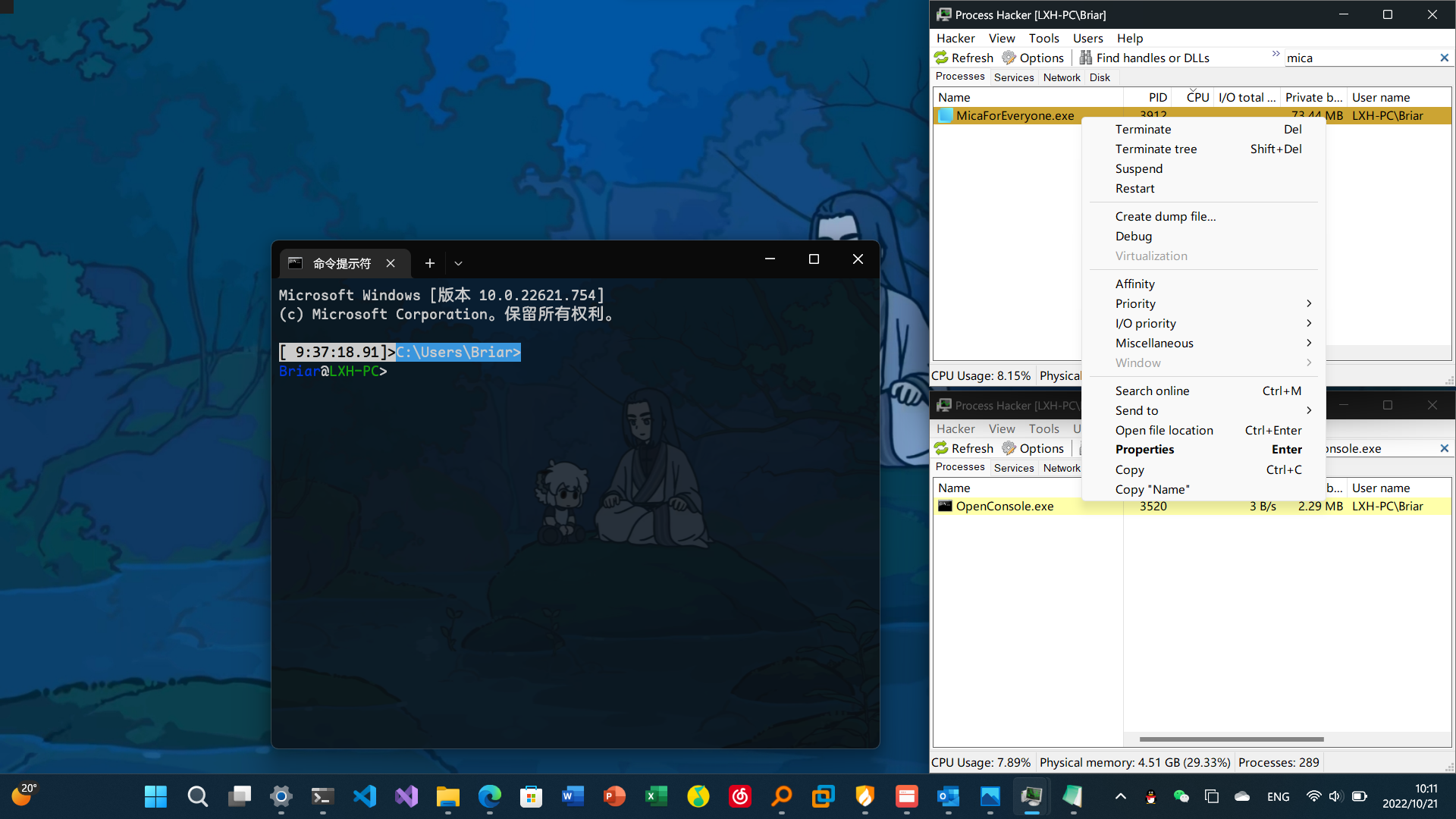This screenshot has height=819, width=1456.
Task: Clear the 'mica' search filter
Action: tap(1444, 58)
